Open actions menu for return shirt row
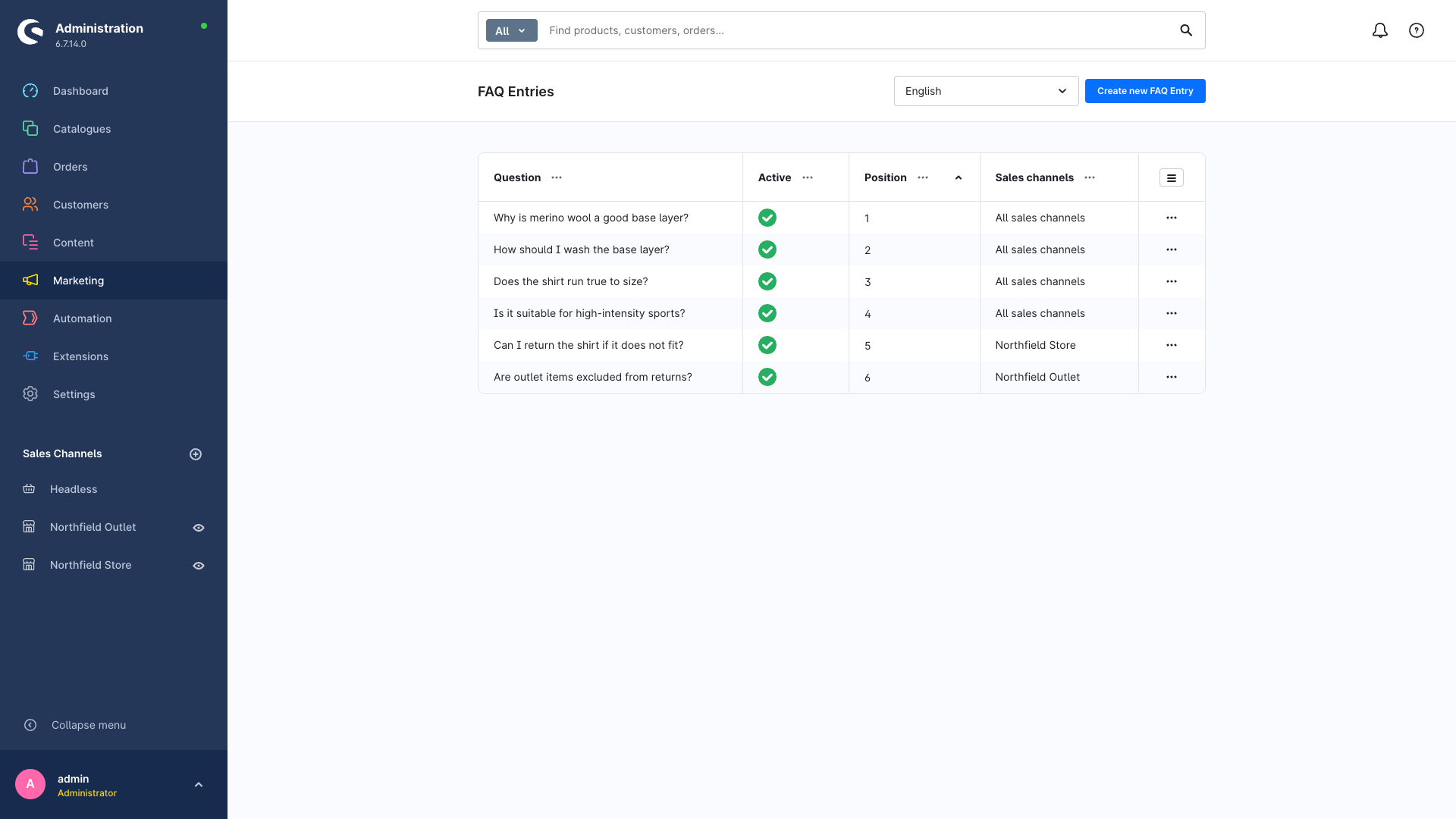 click(1172, 345)
